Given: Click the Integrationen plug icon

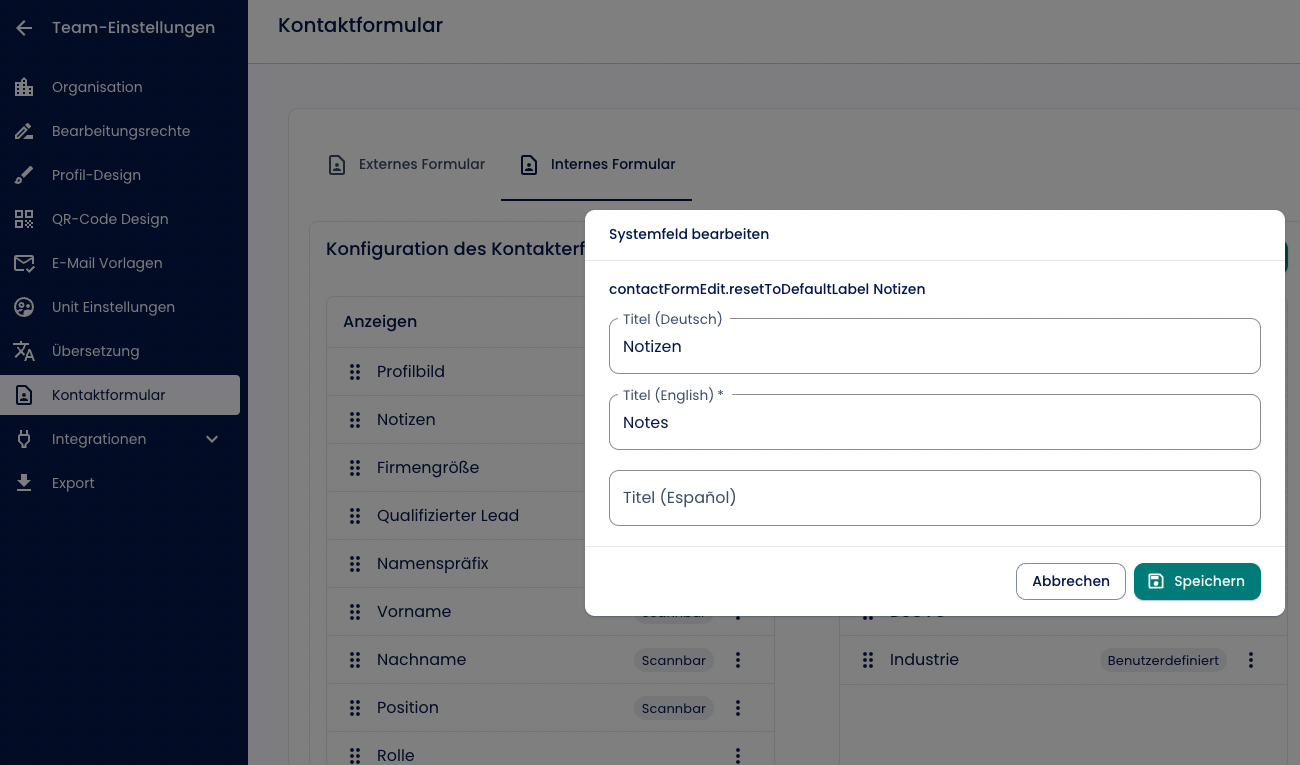Looking at the screenshot, I should pos(24,439).
